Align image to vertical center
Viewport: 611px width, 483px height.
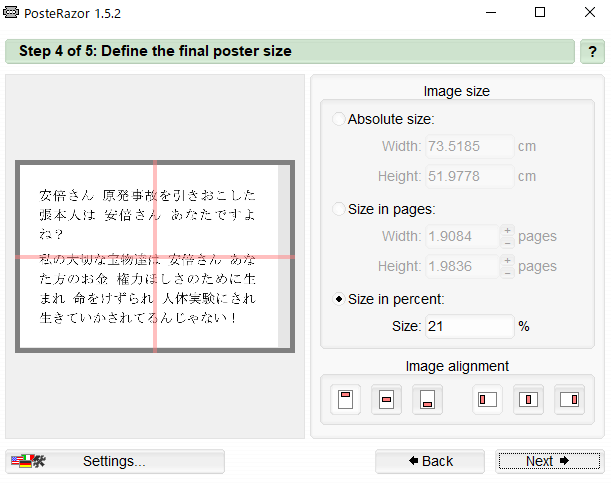(x=386, y=400)
